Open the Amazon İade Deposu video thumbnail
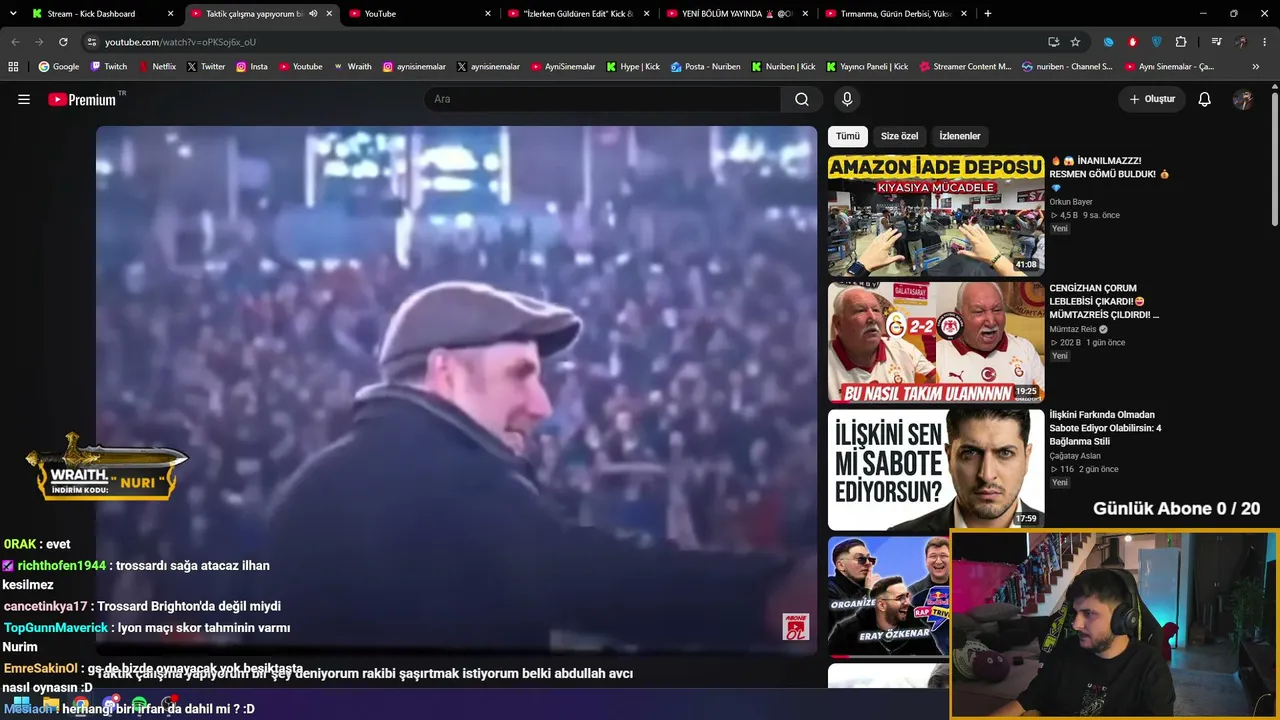 [936, 215]
